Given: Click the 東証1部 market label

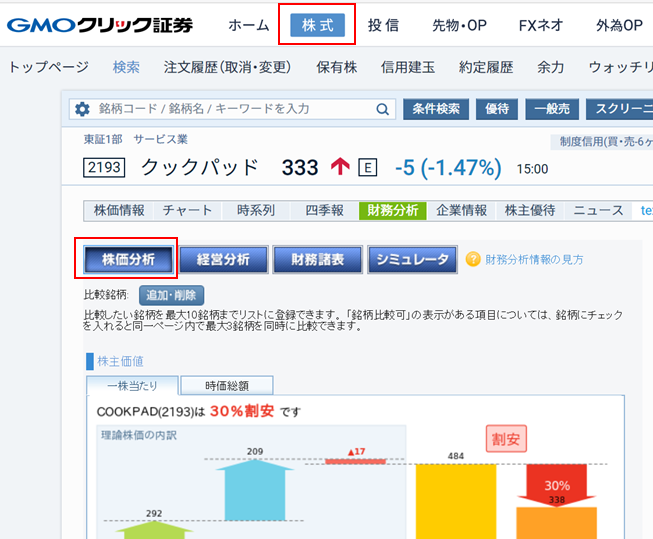Looking at the screenshot, I should 103,139.
